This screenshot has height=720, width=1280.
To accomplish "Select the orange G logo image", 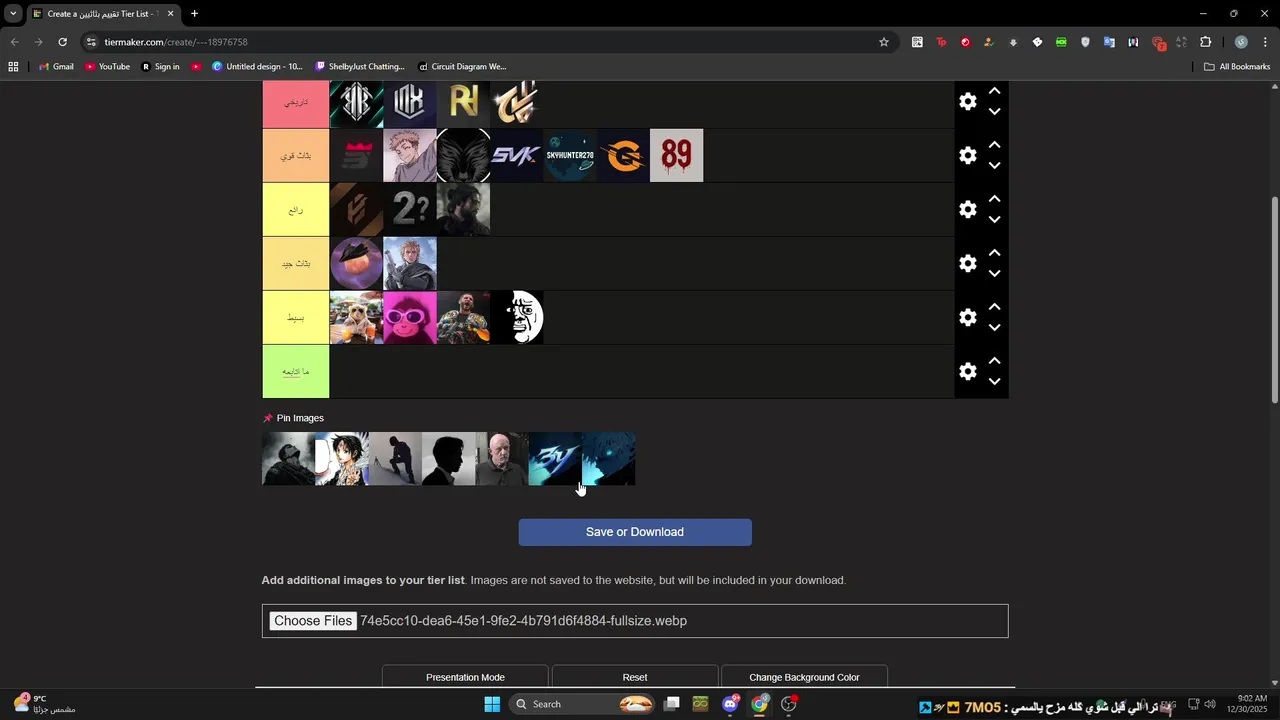I will click(623, 155).
